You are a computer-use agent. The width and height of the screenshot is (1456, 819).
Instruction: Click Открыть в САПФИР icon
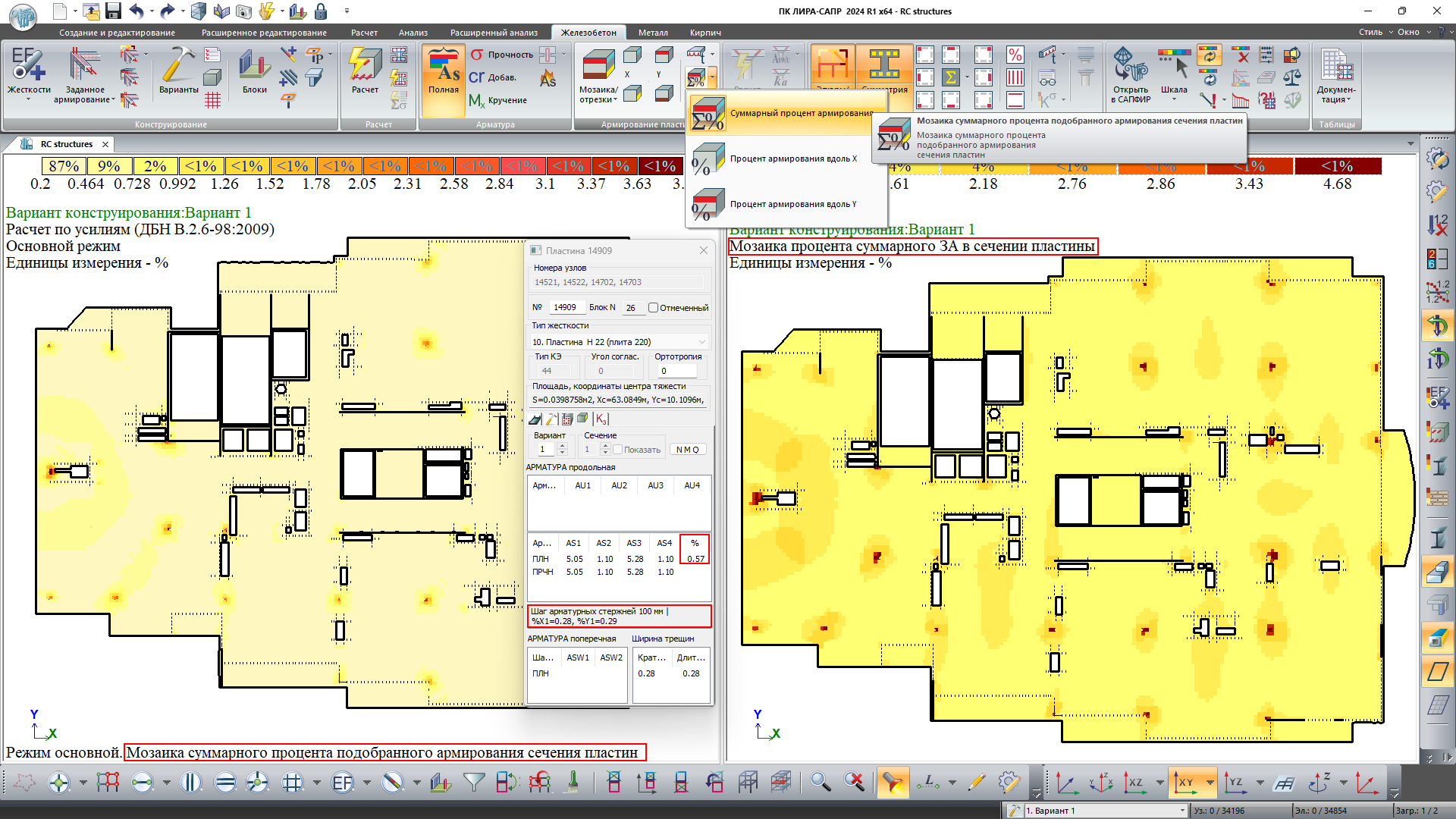point(1131,65)
